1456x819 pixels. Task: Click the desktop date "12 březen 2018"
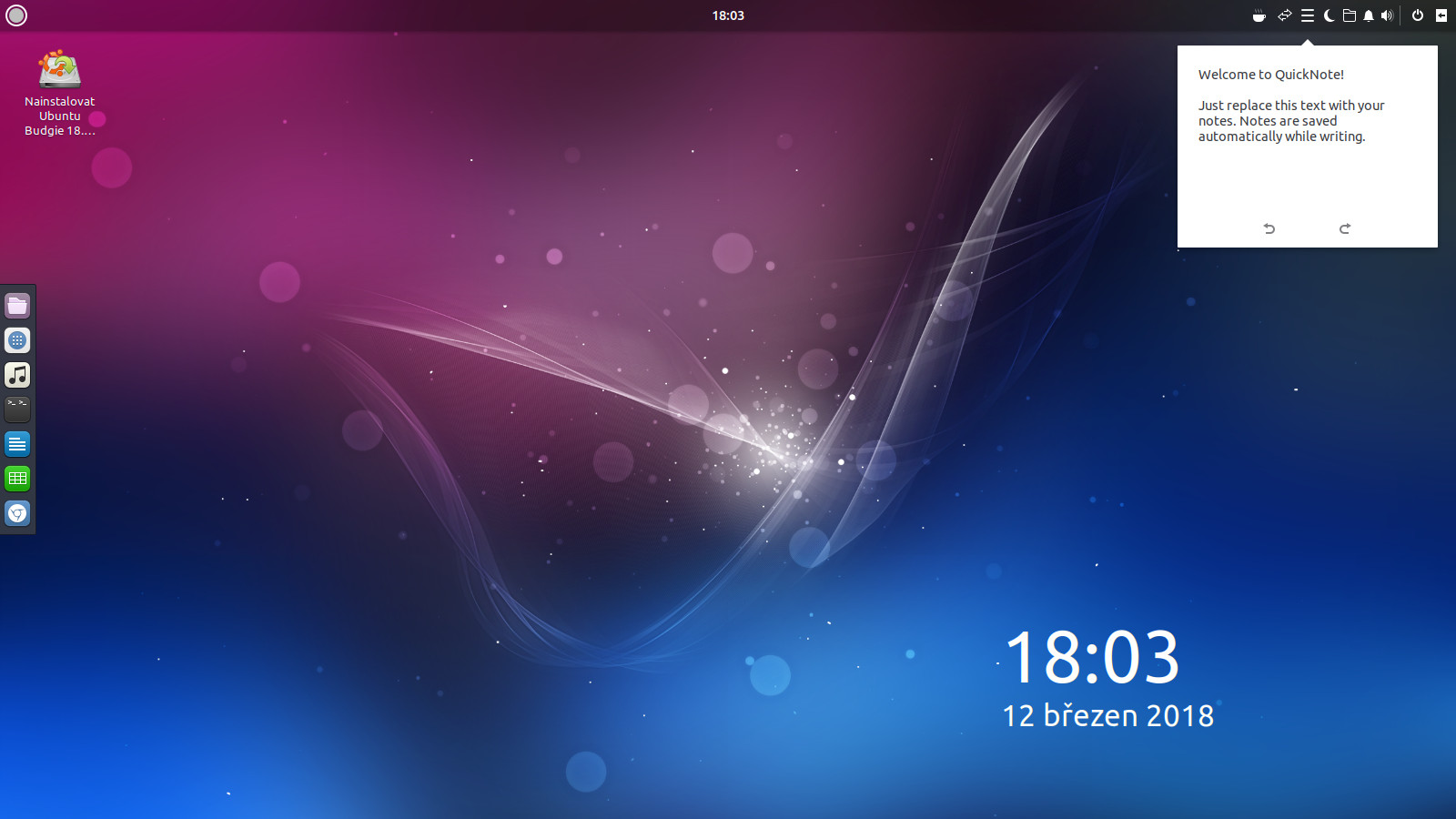click(1107, 715)
